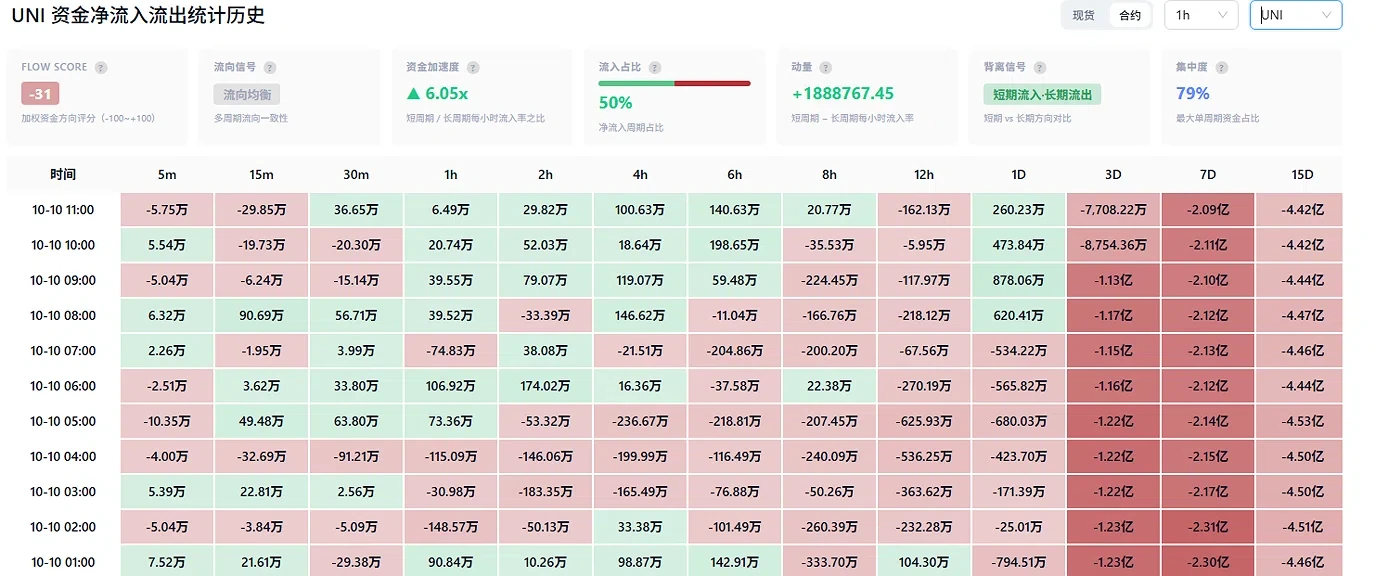
Task: Click the question mark beside 背离信号
Action: coord(1040,67)
